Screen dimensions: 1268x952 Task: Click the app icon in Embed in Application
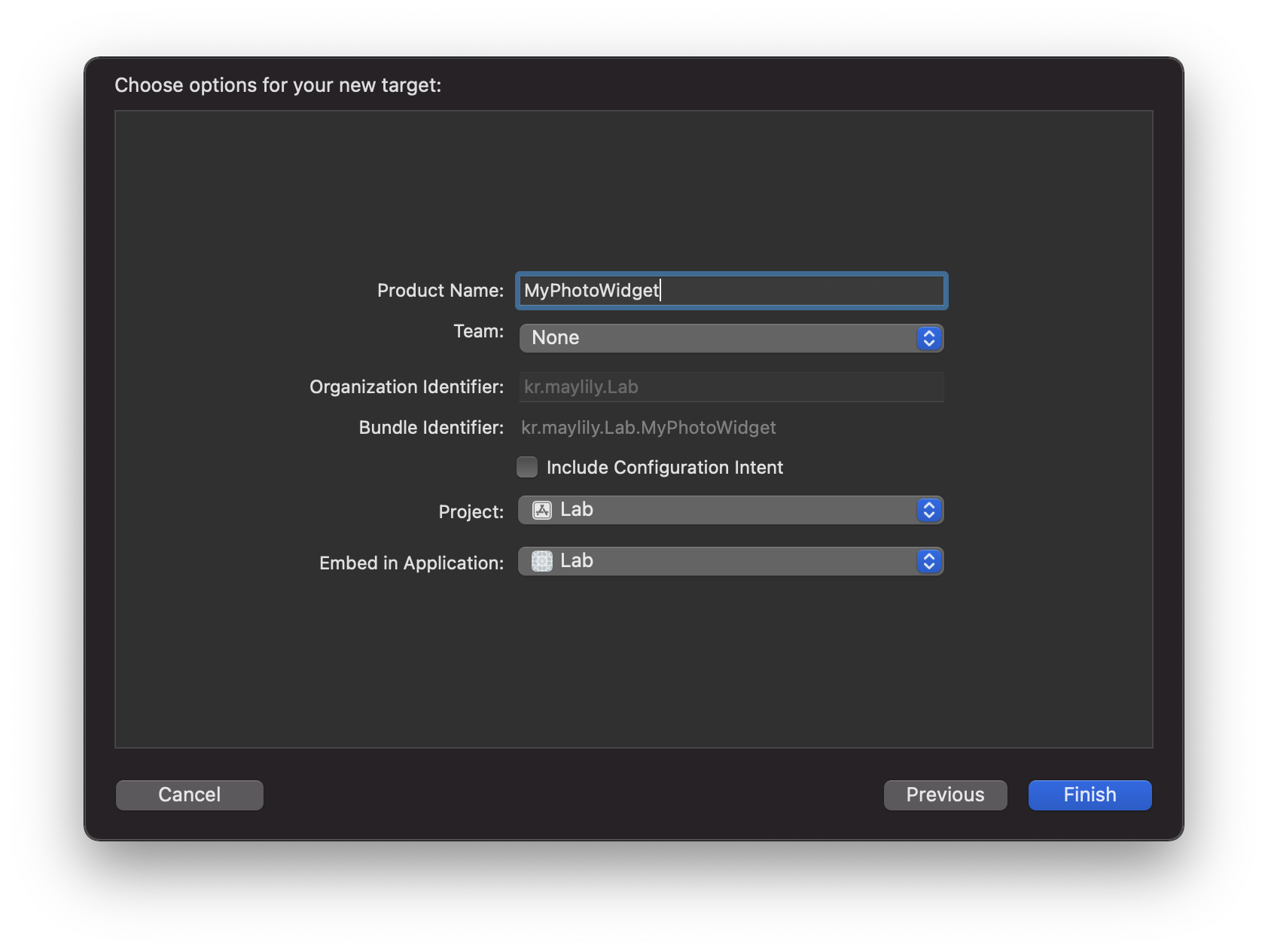(x=542, y=562)
